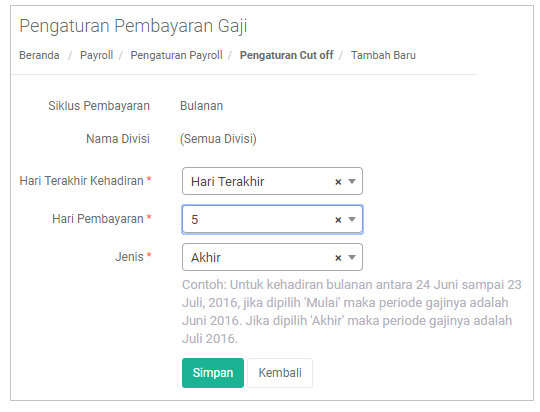Click the Hari Terakhir Kehadiran label
Image resolution: width=540 pixels, height=412 pixels.
pos(81,181)
